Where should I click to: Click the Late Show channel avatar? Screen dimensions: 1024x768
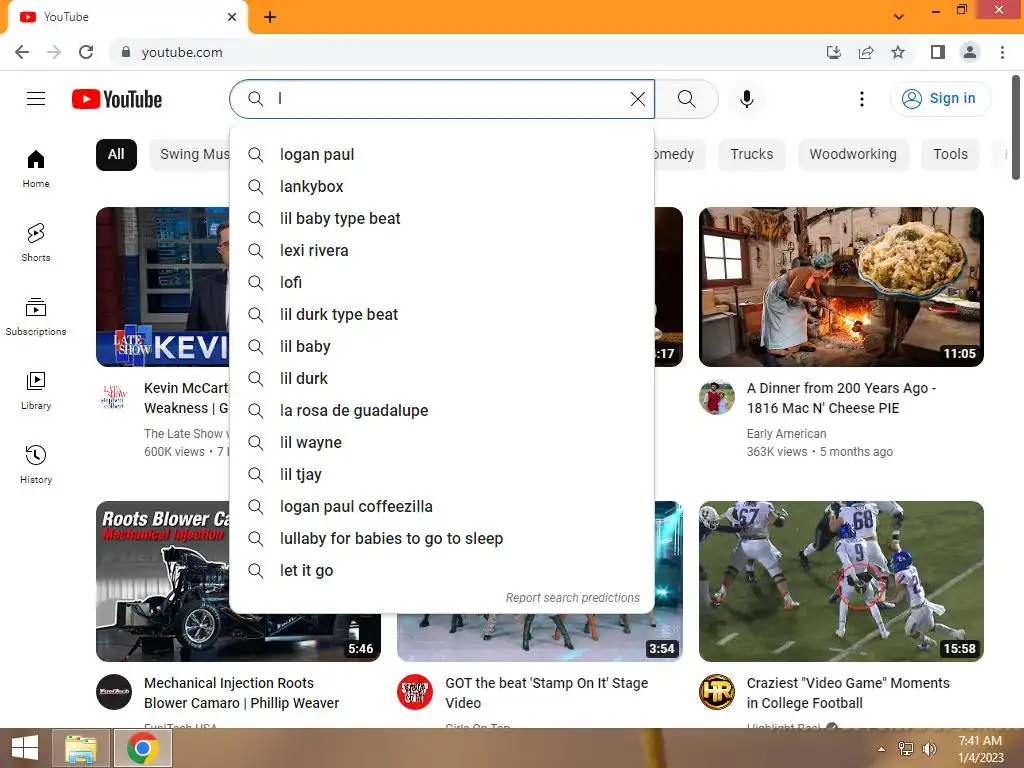(x=114, y=397)
